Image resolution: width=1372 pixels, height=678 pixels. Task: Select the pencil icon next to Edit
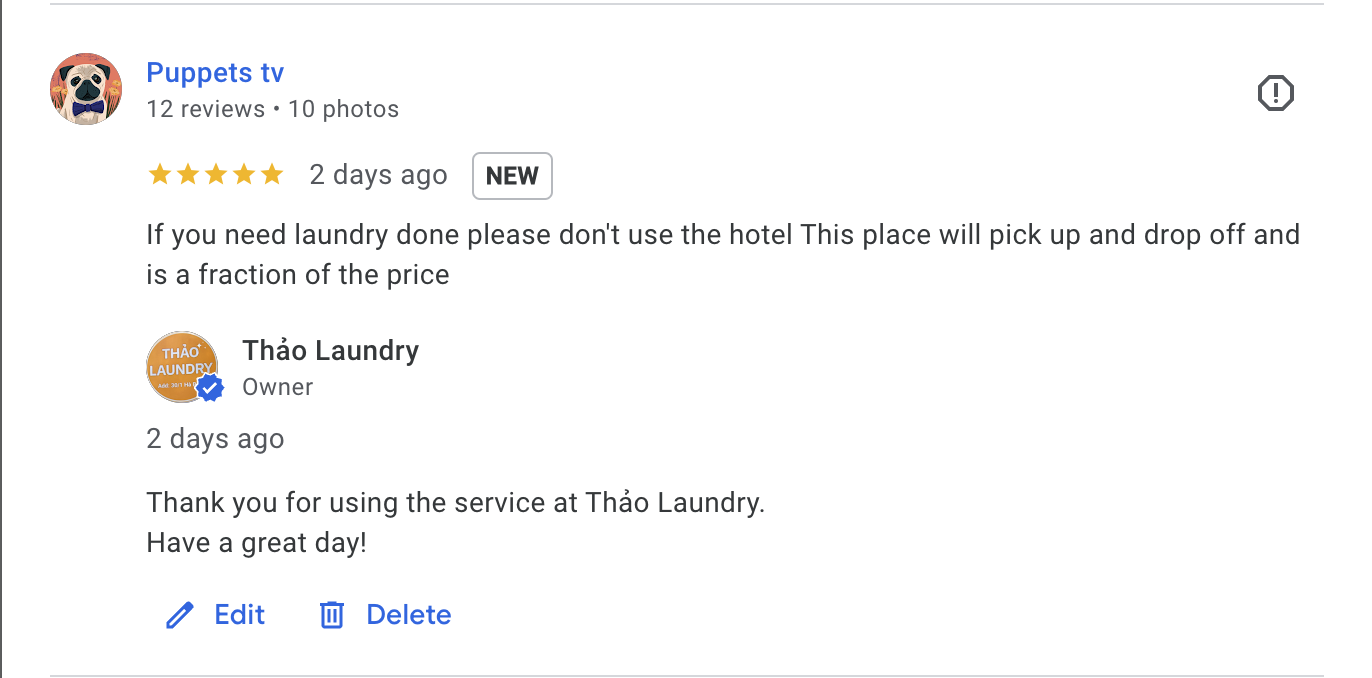coord(180,615)
